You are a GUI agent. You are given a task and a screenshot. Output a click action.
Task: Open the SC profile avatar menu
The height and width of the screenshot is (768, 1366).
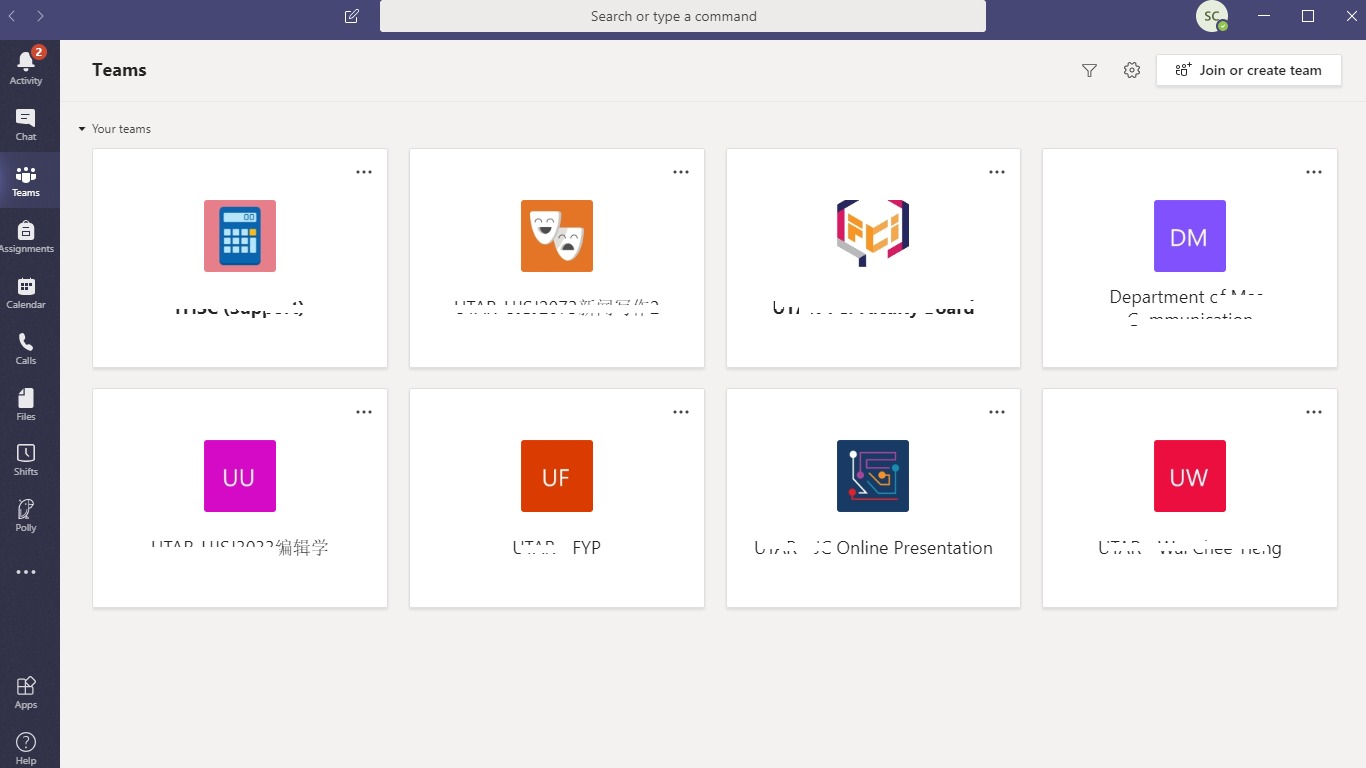point(1212,16)
